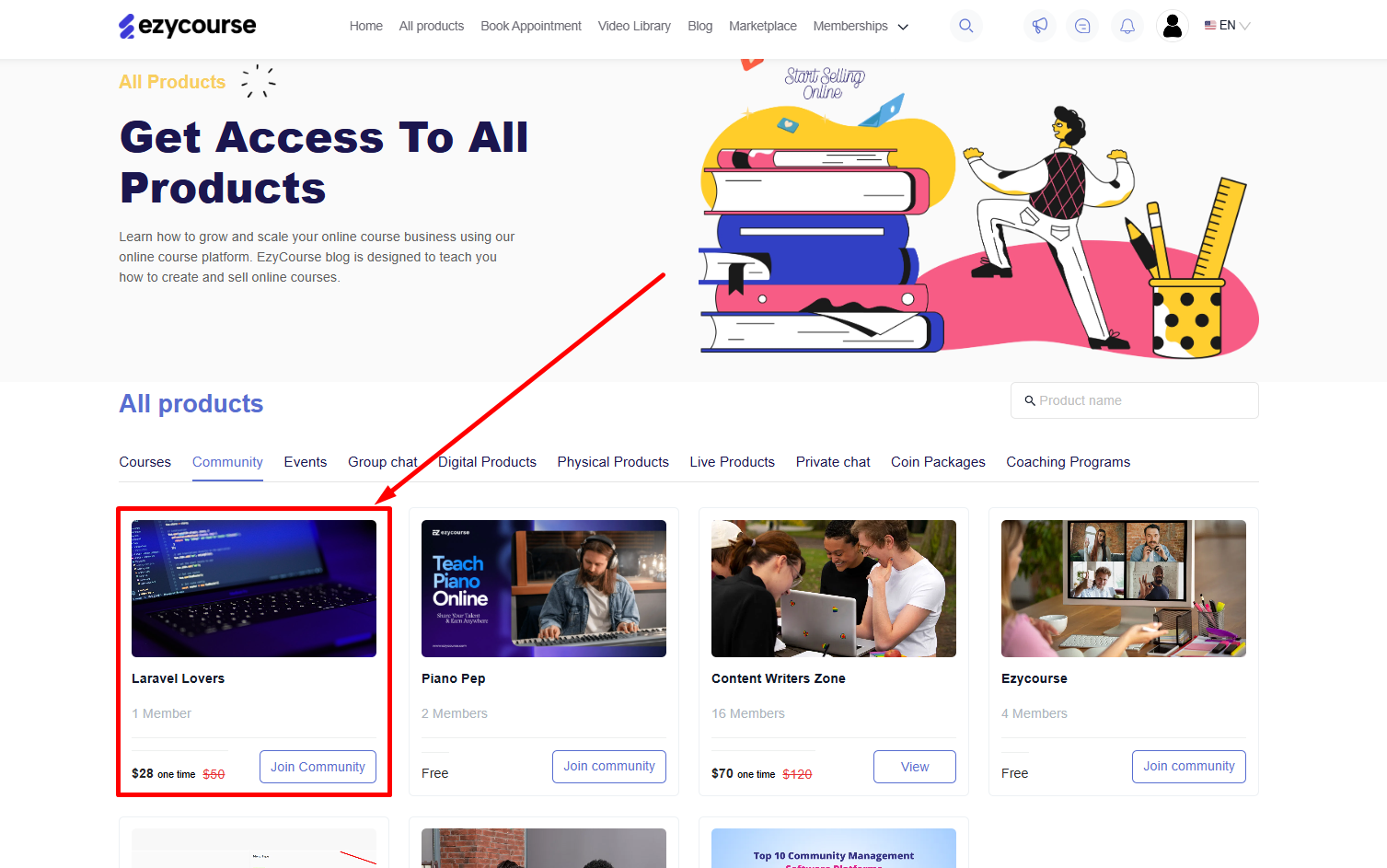The width and height of the screenshot is (1387, 868).
Task: Open the Piano Pep thumbnail image
Action: 544,588
